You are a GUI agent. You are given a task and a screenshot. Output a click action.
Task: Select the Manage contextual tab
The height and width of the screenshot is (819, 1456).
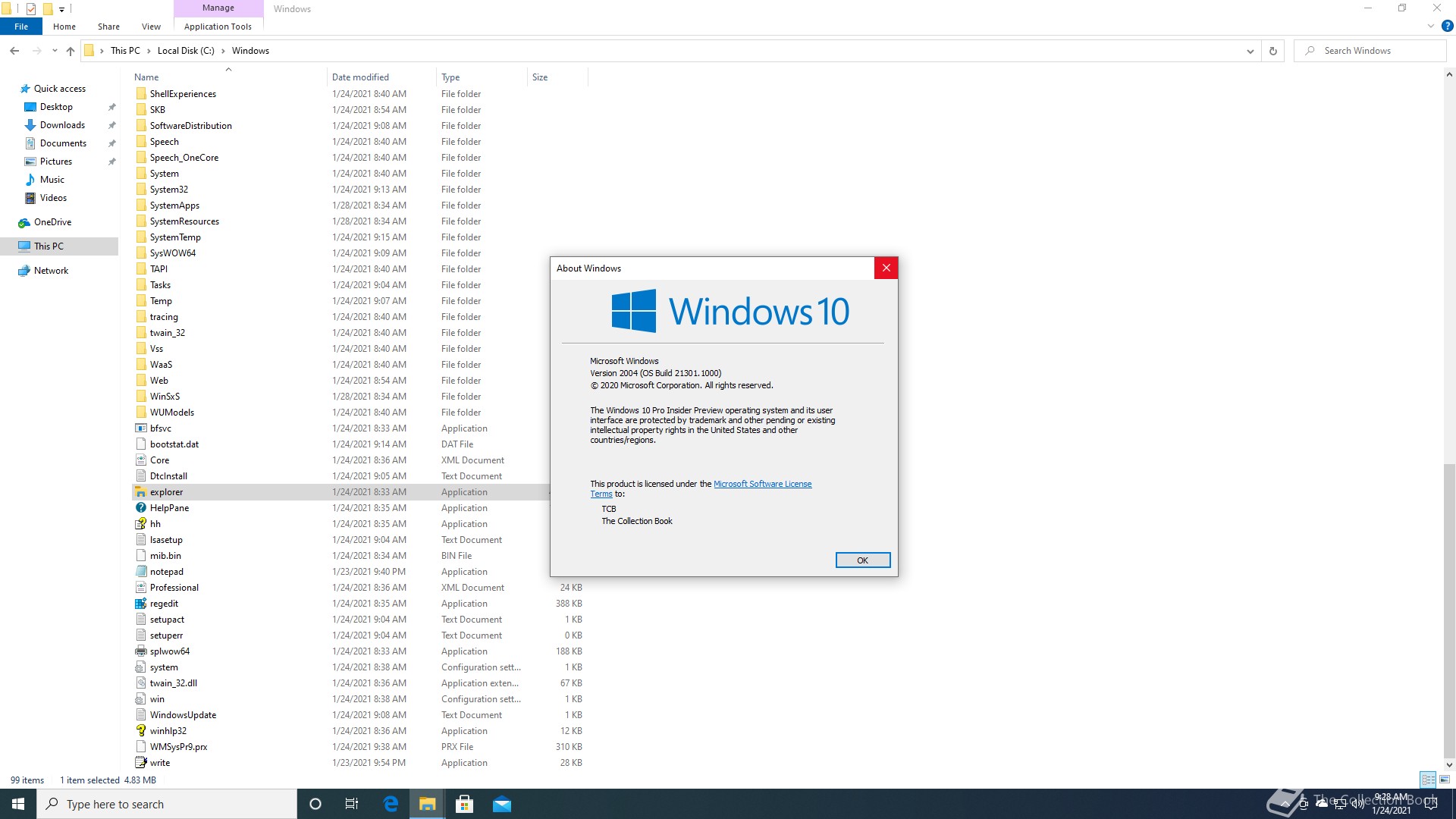tap(218, 8)
